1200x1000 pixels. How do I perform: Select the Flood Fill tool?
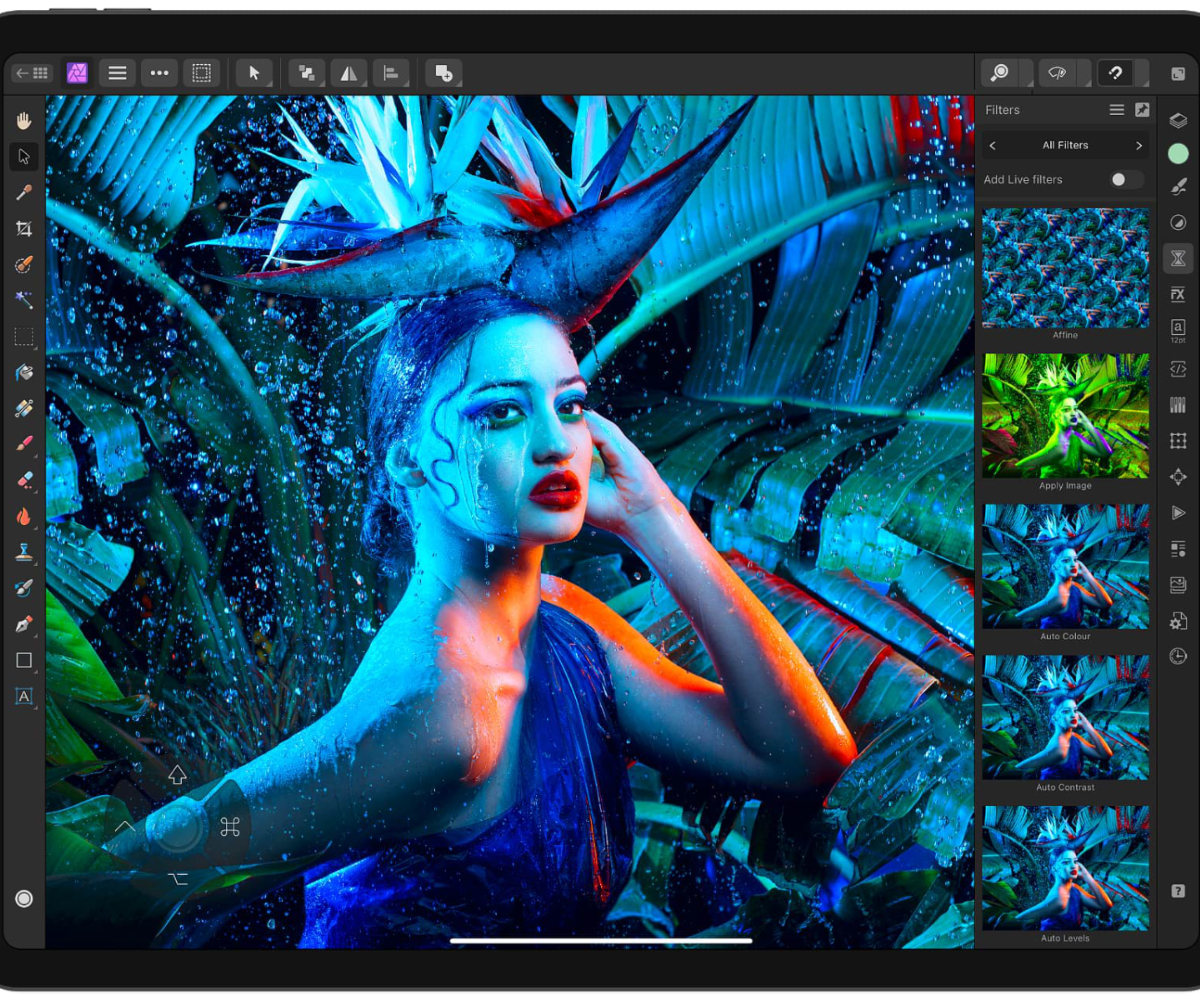pyautogui.click(x=23, y=372)
